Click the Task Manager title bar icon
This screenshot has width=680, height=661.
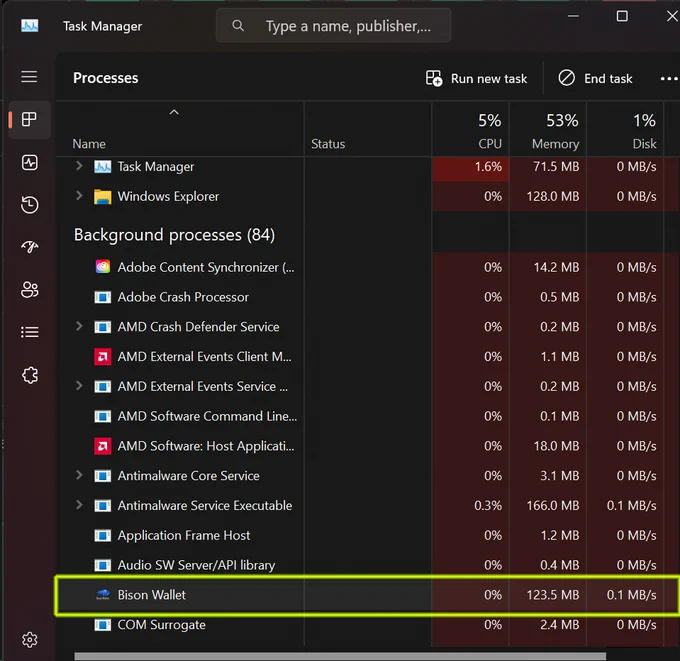click(x=29, y=26)
